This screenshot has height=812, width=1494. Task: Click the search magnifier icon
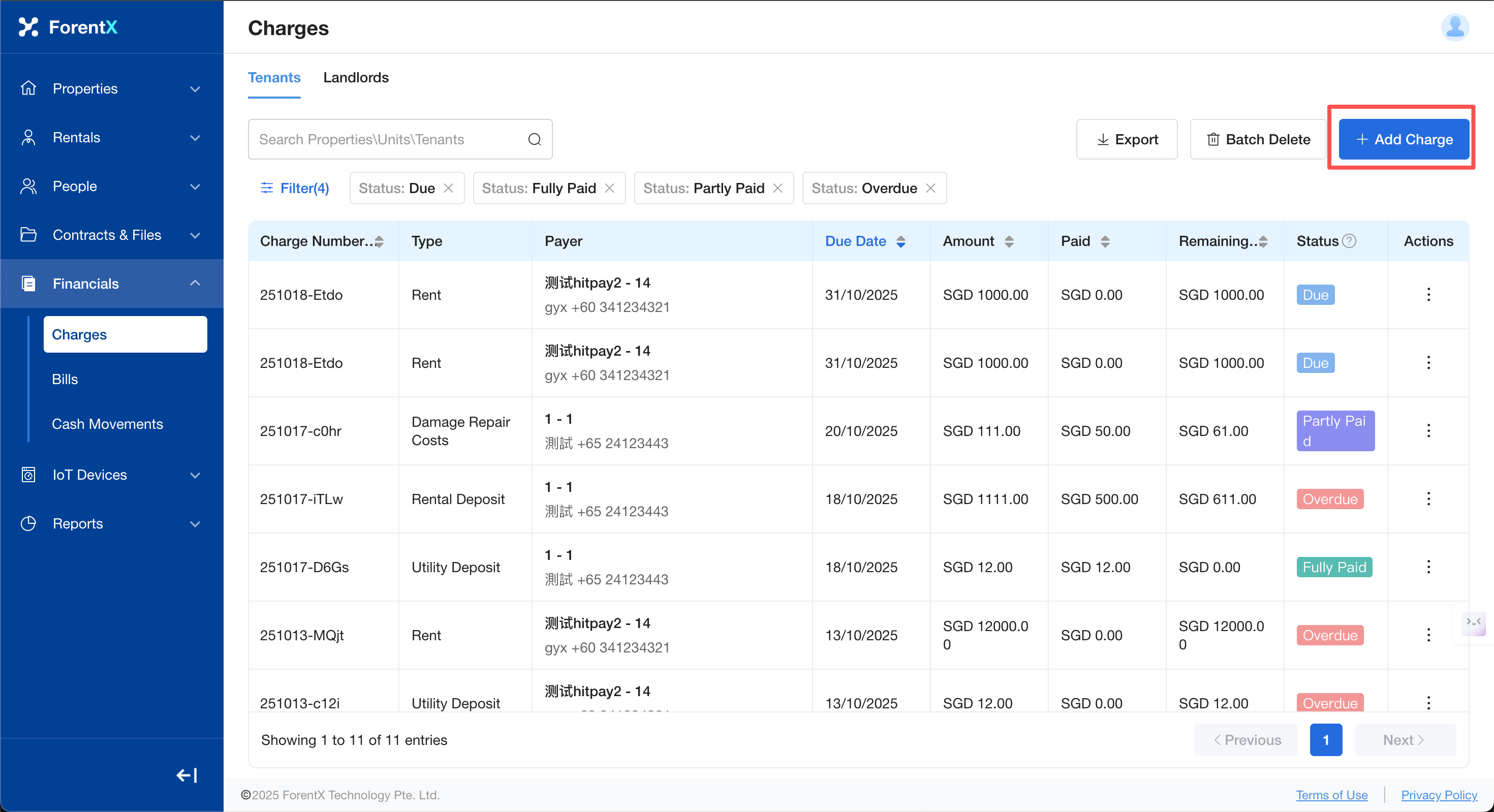pyautogui.click(x=534, y=139)
